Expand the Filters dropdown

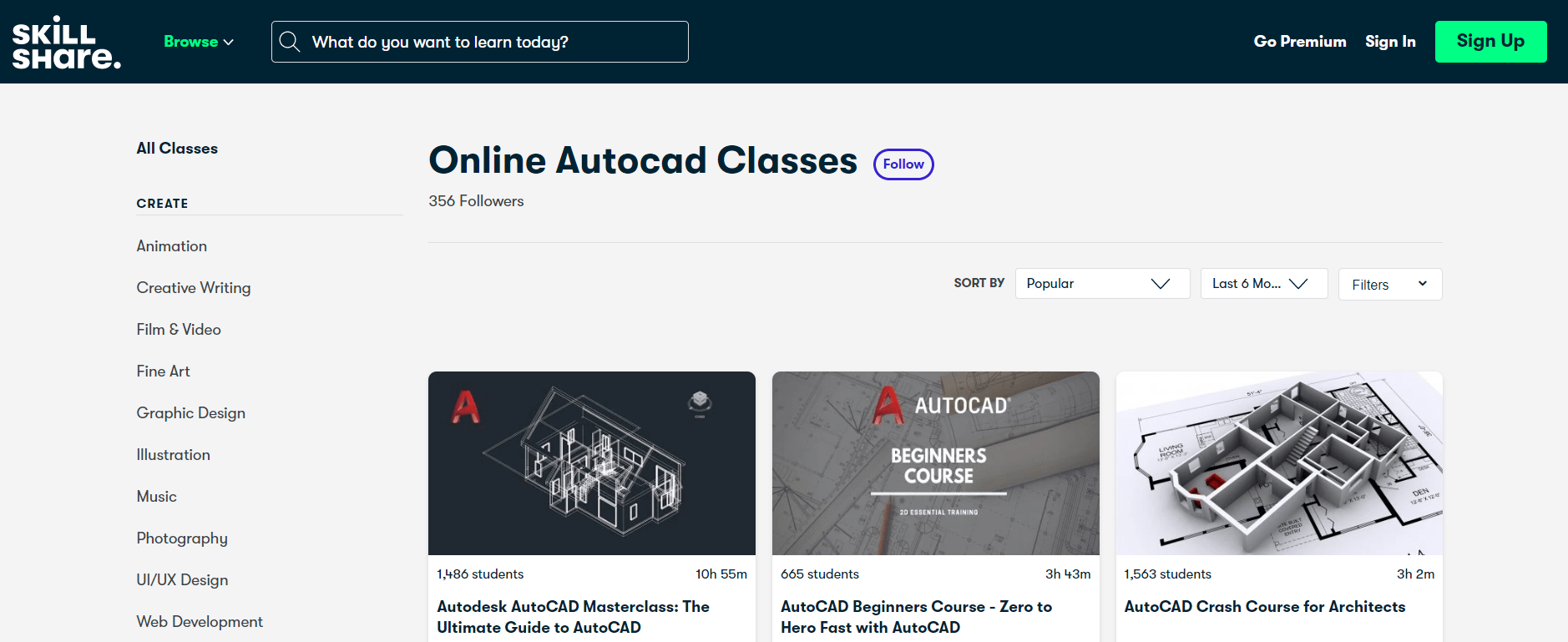click(1390, 285)
